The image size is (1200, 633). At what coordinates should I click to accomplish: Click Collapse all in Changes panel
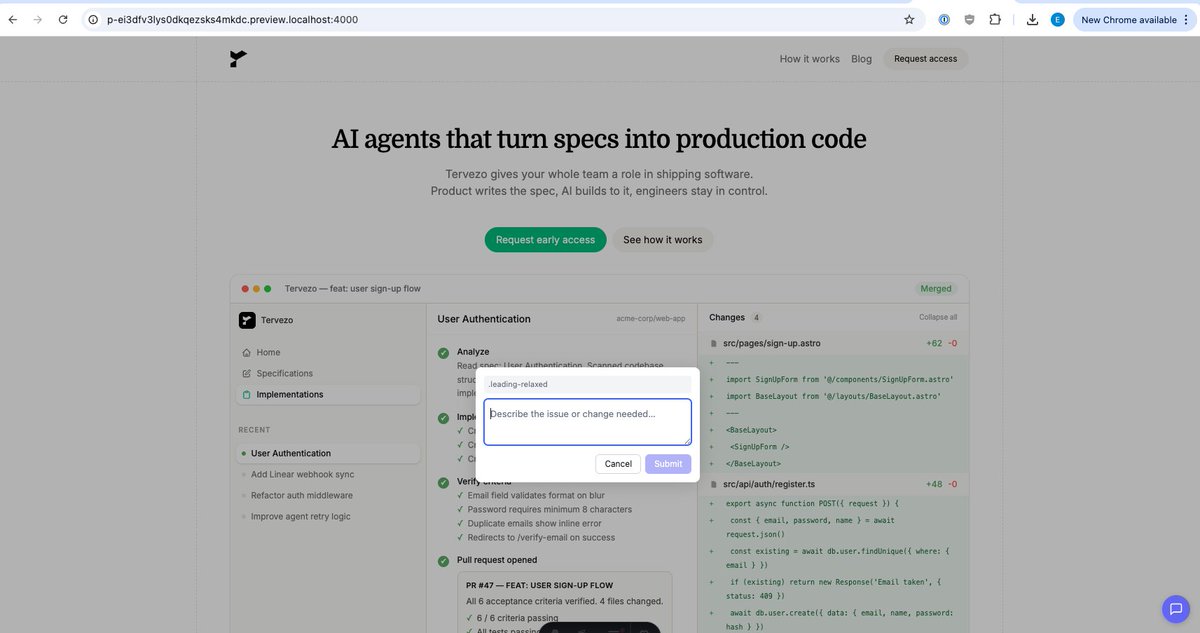click(x=938, y=317)
